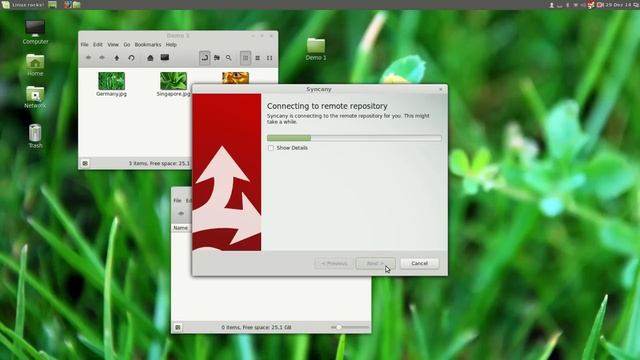
Task: Open View menu in Demo 1 window
Action: coord(113,44)
